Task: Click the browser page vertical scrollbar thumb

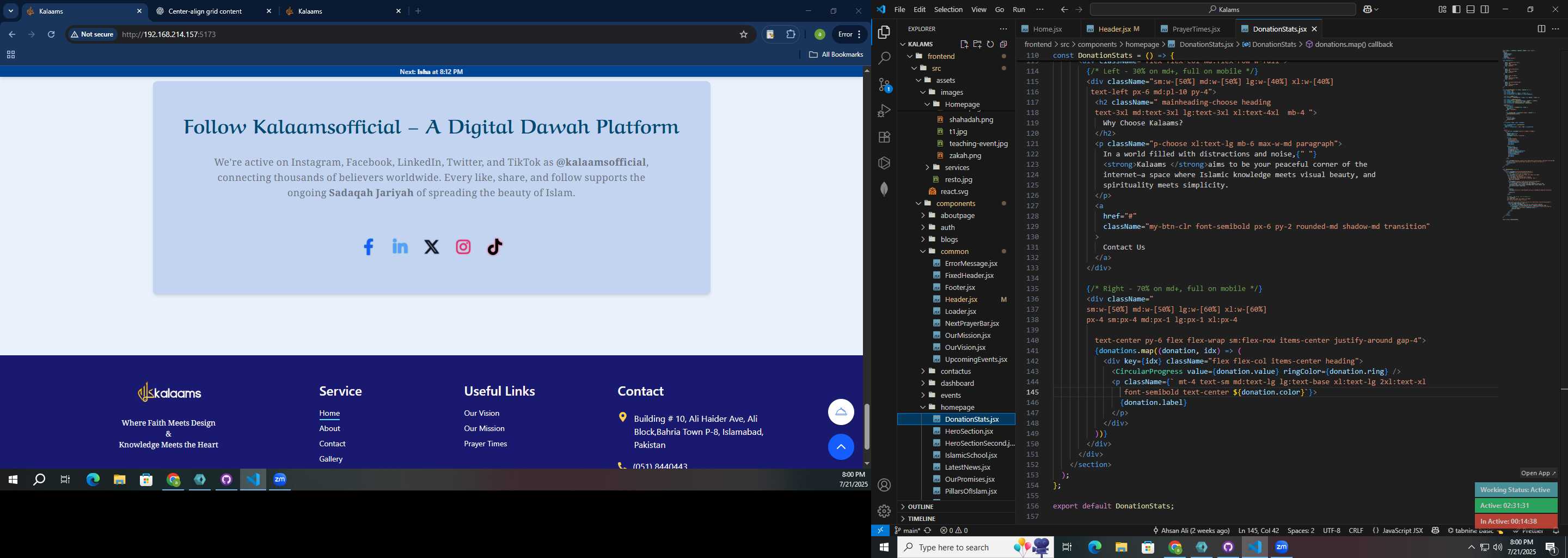Action: click(867, 427)
